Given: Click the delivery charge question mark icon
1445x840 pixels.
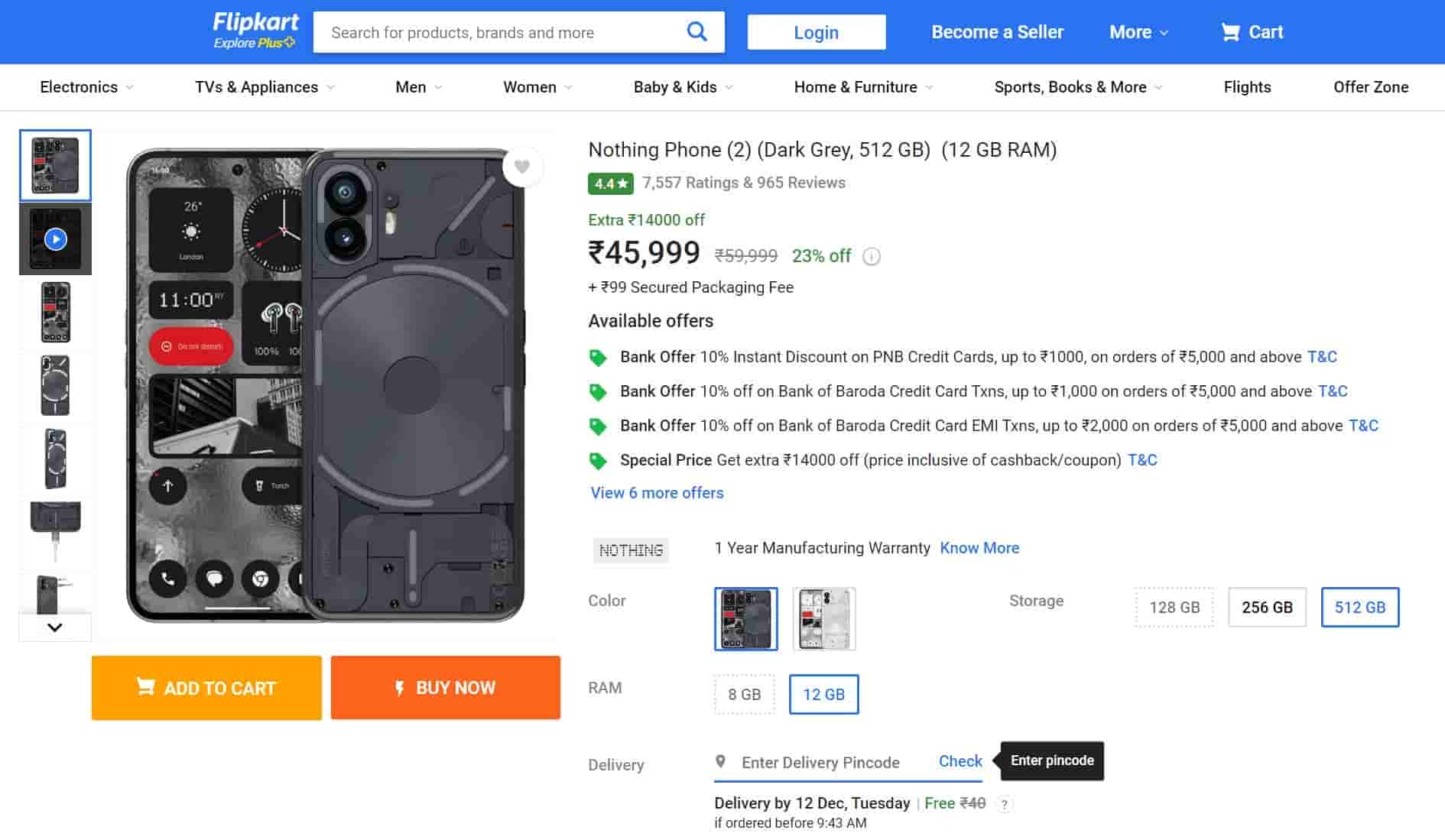Looking at the screenshot, I should [x=1005, y=804].
